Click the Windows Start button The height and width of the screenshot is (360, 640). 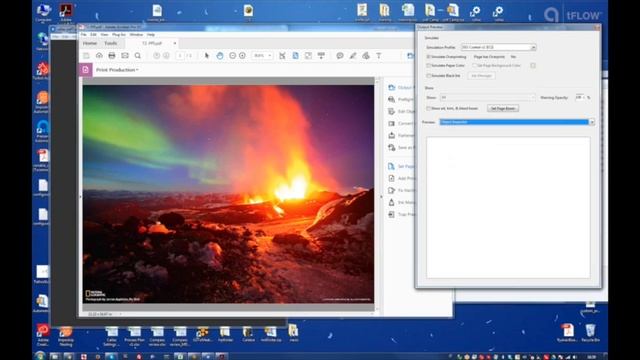coord(40,356)
